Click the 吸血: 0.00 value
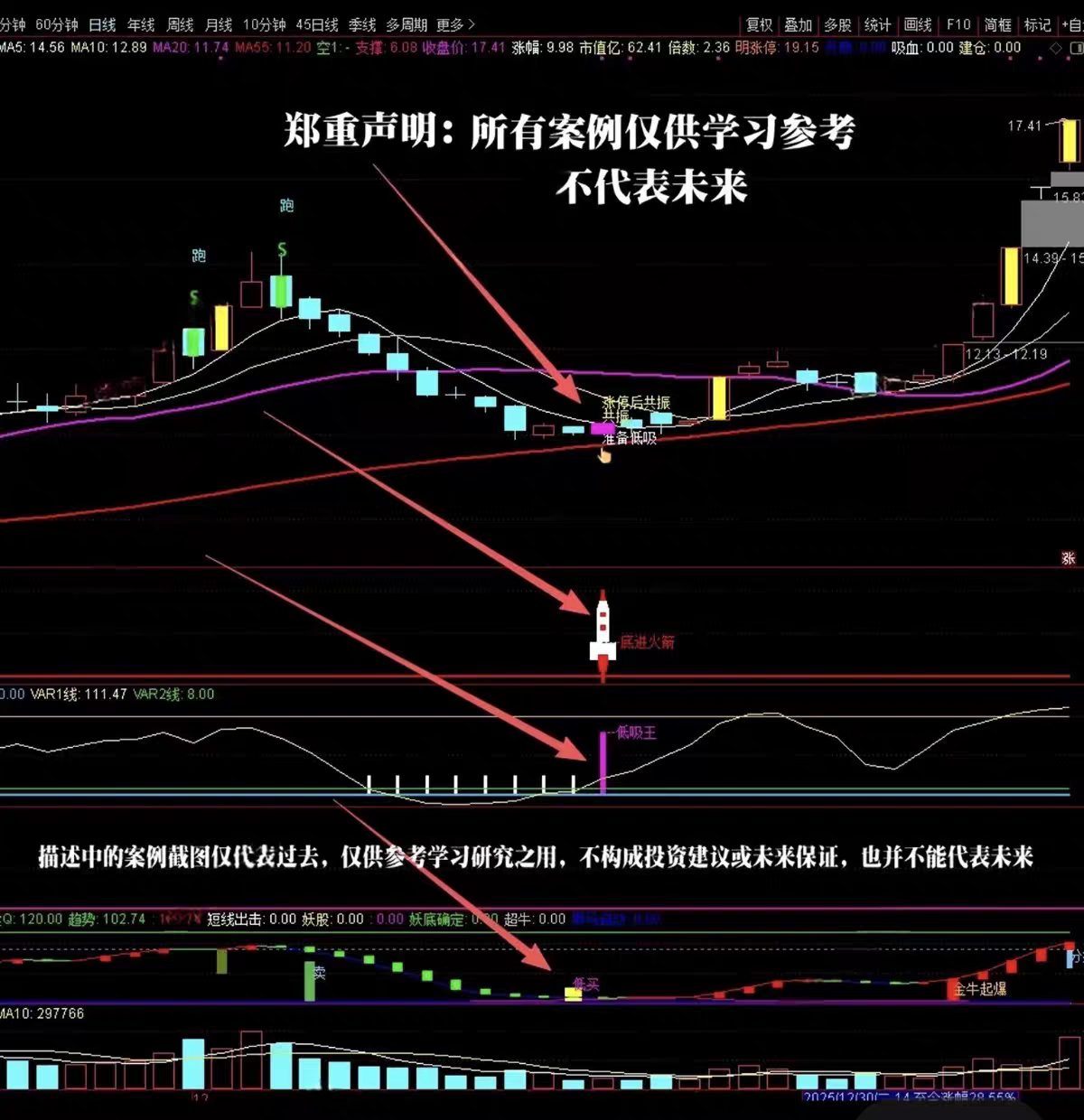 coord(922,47)
